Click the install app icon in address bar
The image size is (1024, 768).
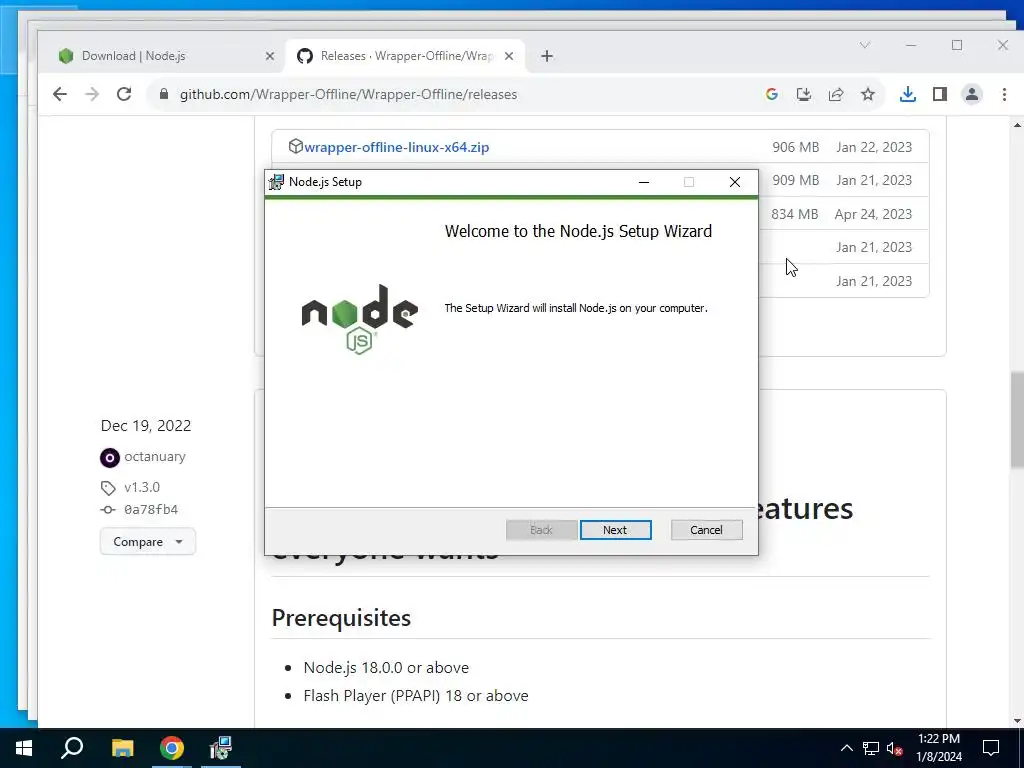pos(803,94)
